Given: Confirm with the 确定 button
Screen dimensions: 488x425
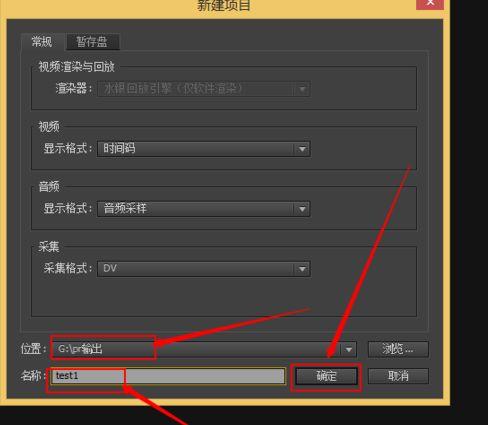Looking at the screenshot, I should pos(326,376).
